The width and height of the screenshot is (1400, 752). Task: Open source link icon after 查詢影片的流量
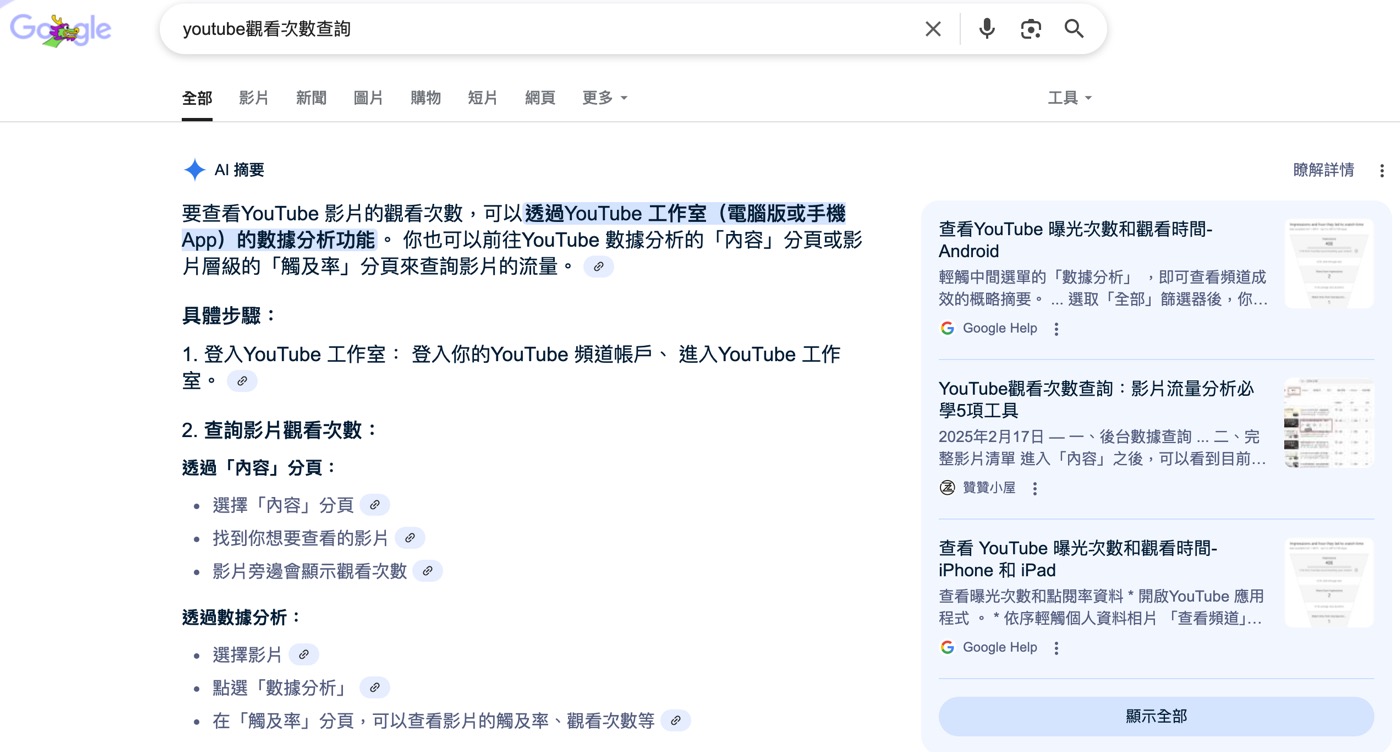point(598,267)
